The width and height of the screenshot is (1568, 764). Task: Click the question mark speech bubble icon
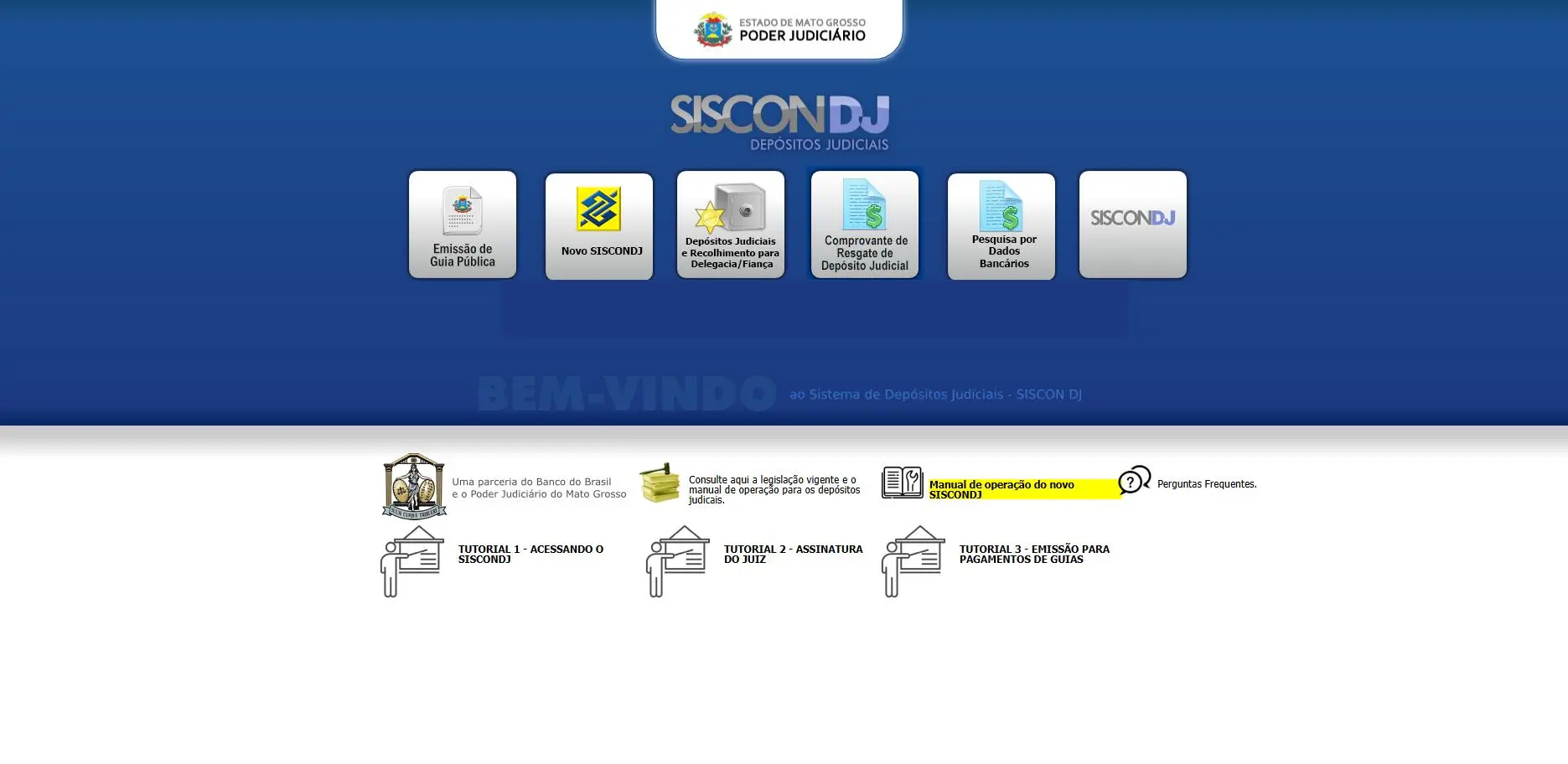[1134, 480]
